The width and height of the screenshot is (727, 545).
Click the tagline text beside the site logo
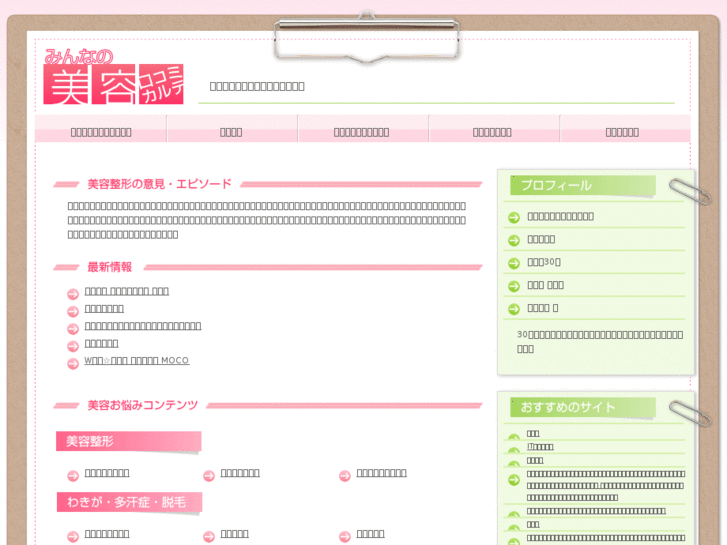(x=257, y=86)
